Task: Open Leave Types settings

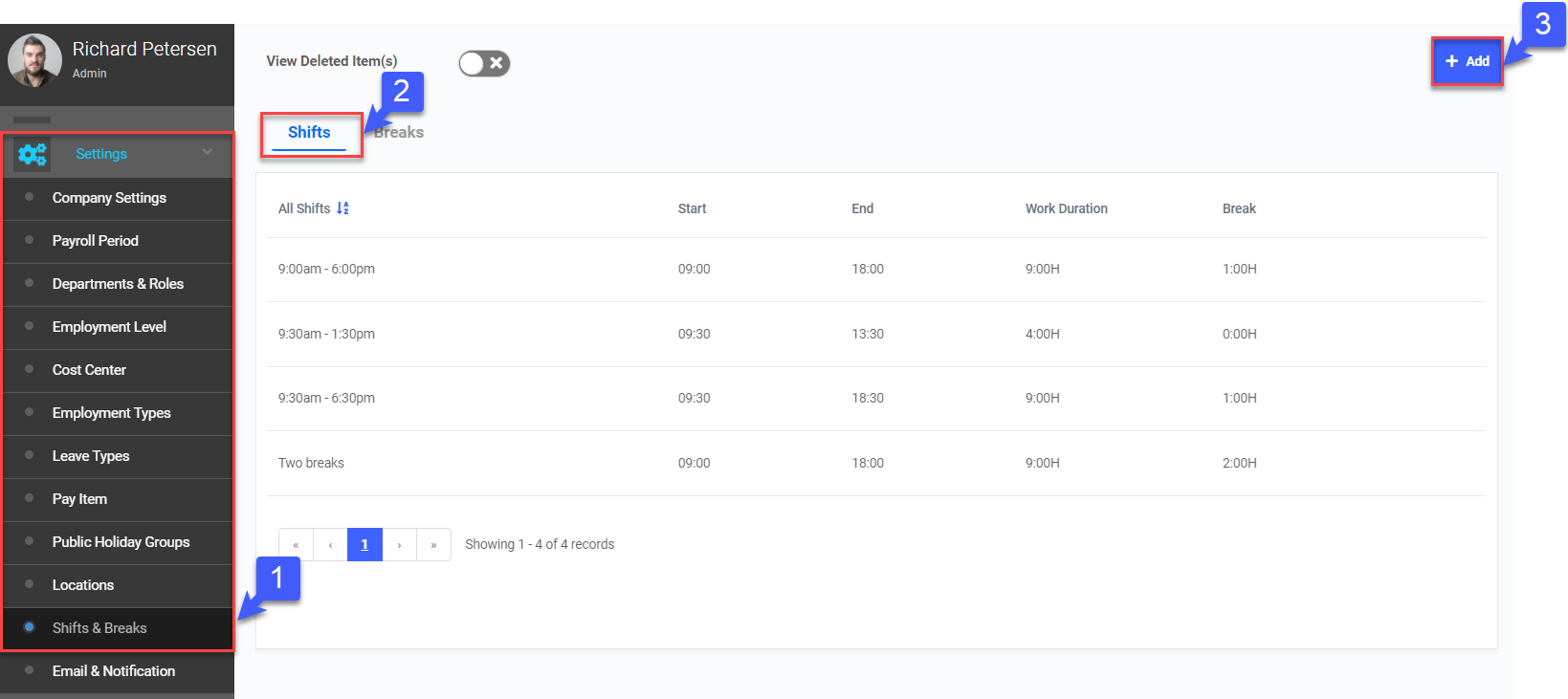Action: tap(91, 456)
